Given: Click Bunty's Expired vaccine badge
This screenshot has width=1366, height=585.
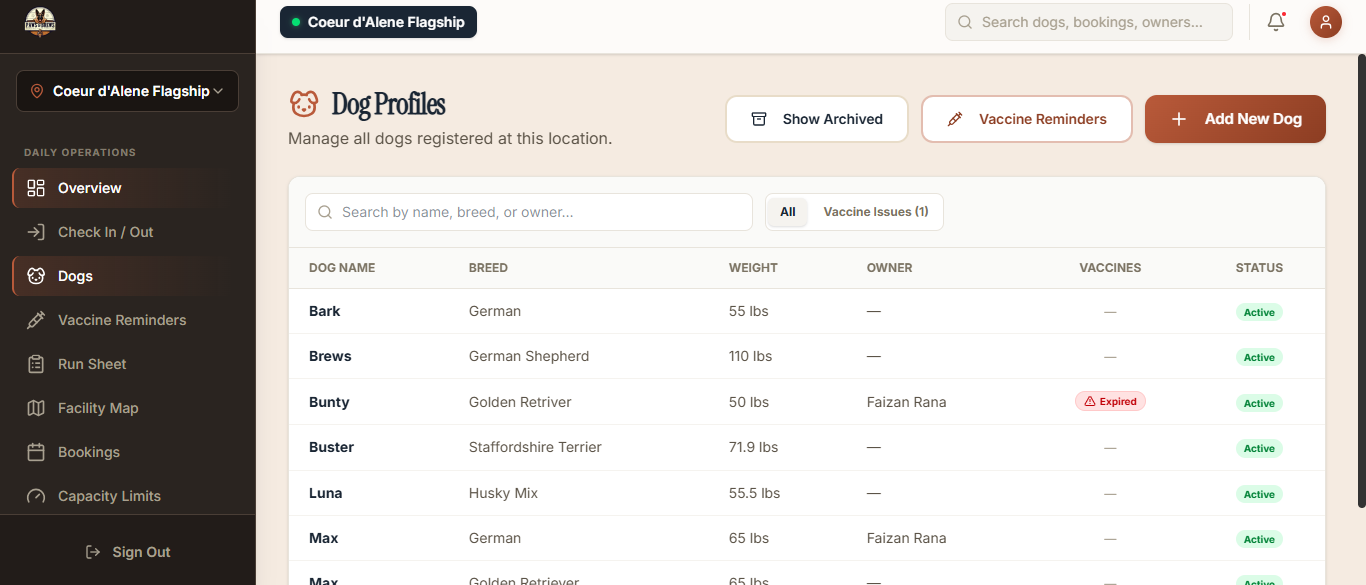Looking at the screenshot, I should (x=1110, y=400).
